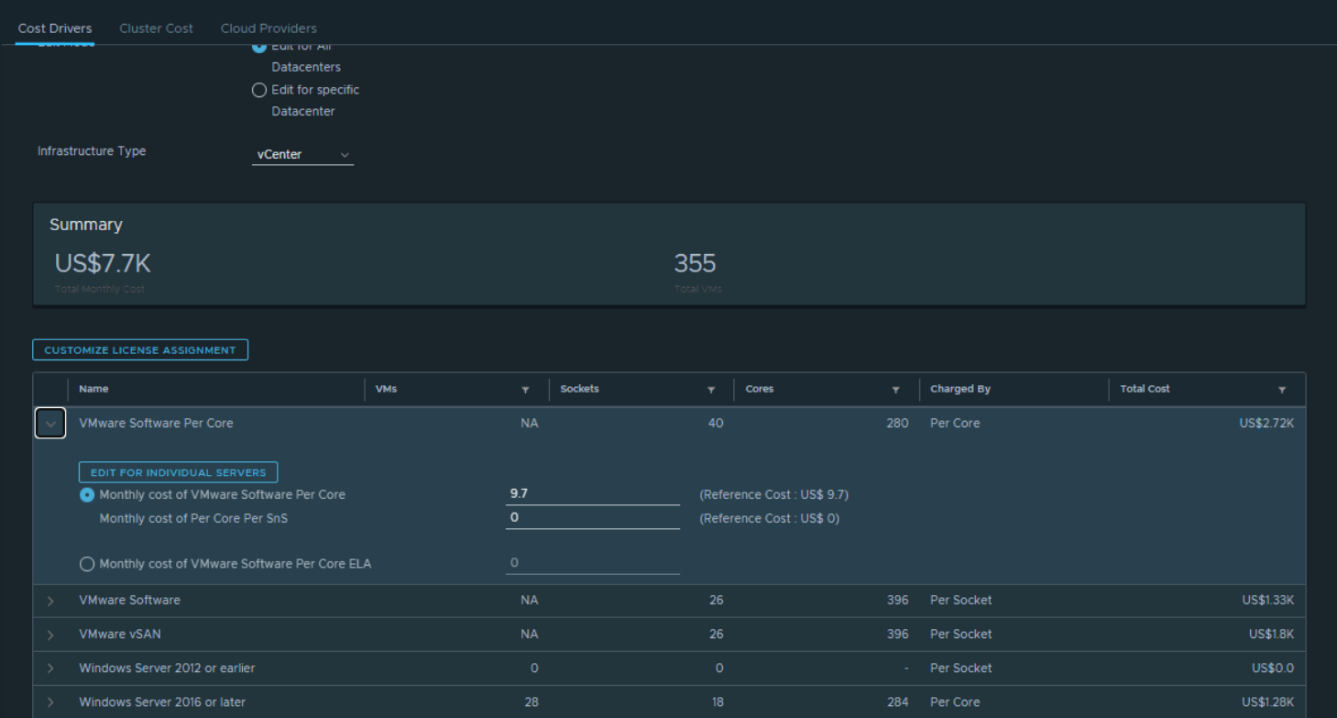Collapse the VMware Software Per Core row
This screenshot has height=718, width=1337.
coord(50,422)
